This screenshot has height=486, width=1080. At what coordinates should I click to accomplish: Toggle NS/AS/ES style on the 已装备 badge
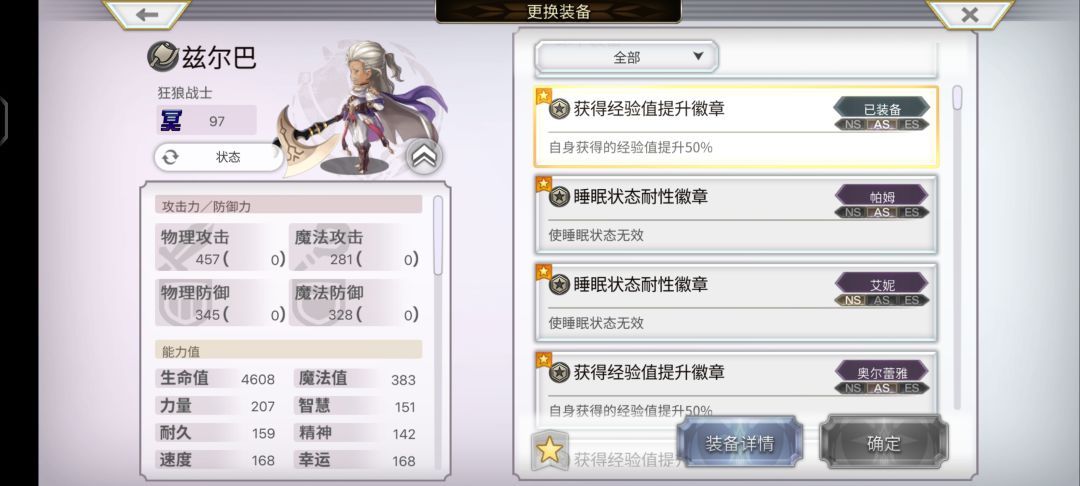[882, 125]
